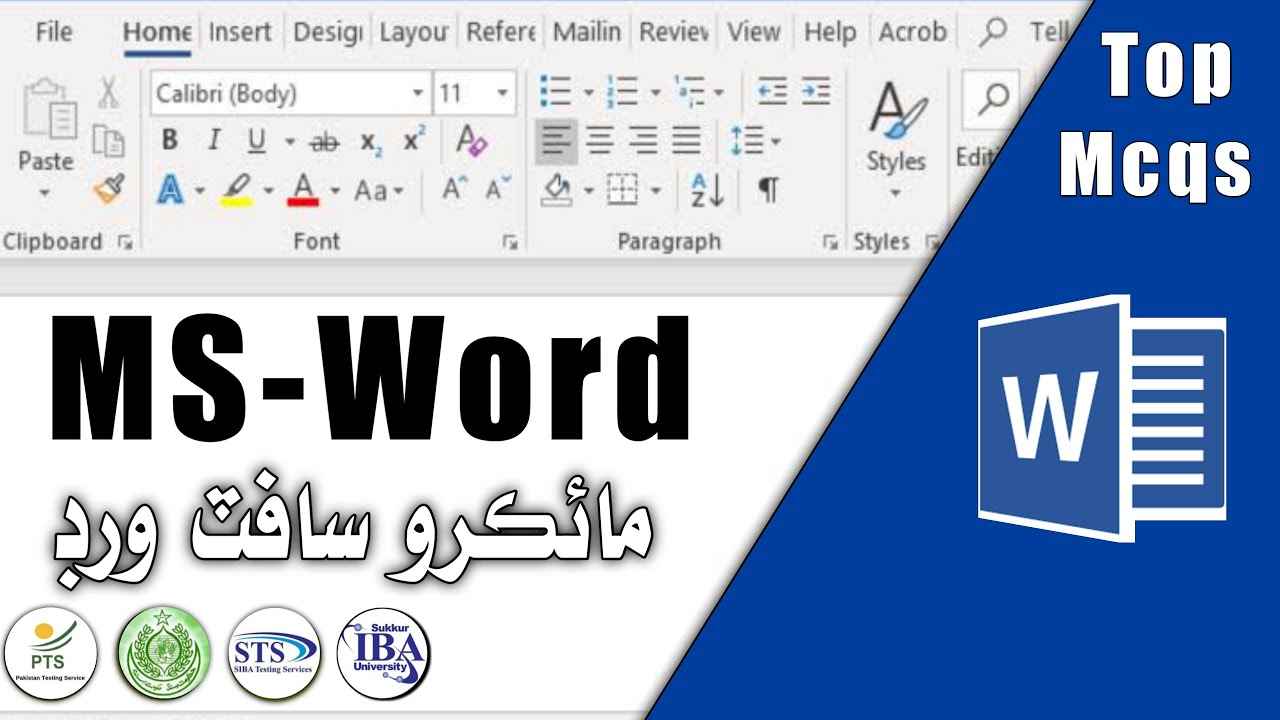Screen dimensions: 1280x720
Task: Align text to the right
Action: point(643,141)
